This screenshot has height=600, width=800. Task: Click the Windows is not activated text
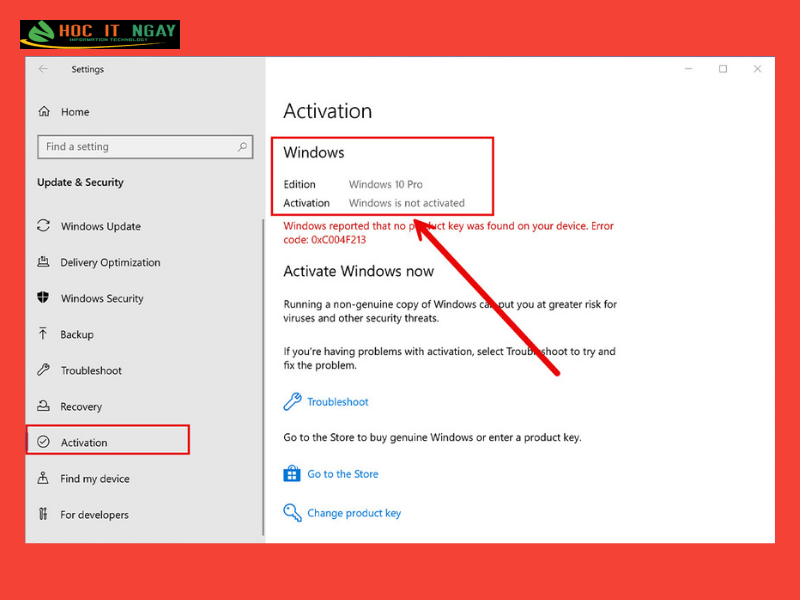click(x=407, y=203)
